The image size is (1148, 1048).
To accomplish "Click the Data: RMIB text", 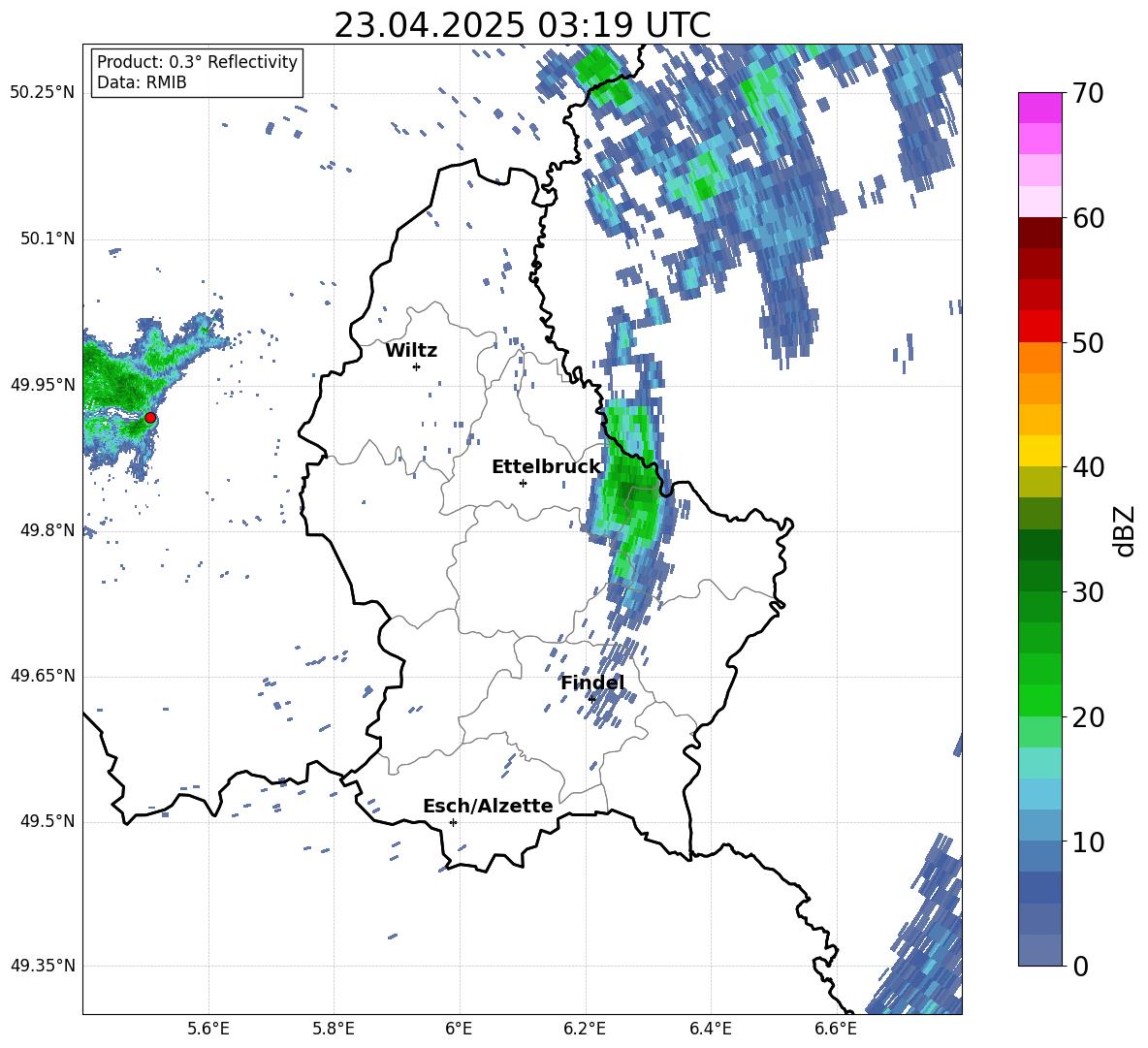I will coord(142,82).
